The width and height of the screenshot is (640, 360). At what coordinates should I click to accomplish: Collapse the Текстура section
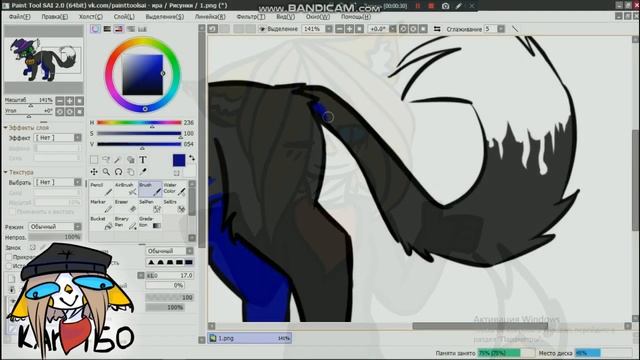(6, 172)
